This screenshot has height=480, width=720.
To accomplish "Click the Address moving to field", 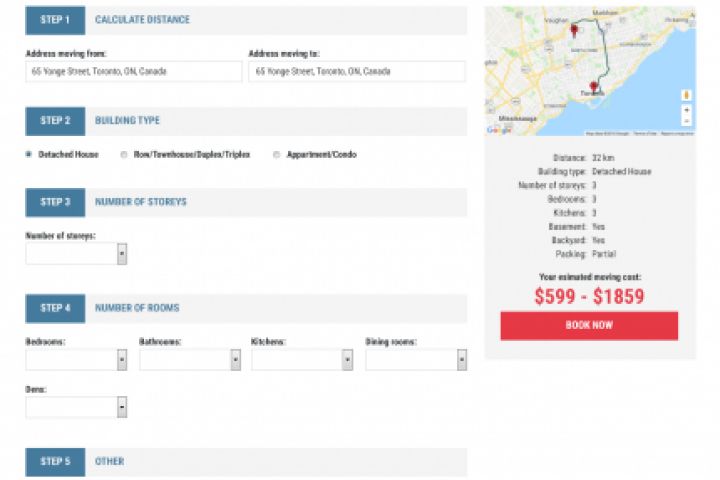I will coord(356,72).
